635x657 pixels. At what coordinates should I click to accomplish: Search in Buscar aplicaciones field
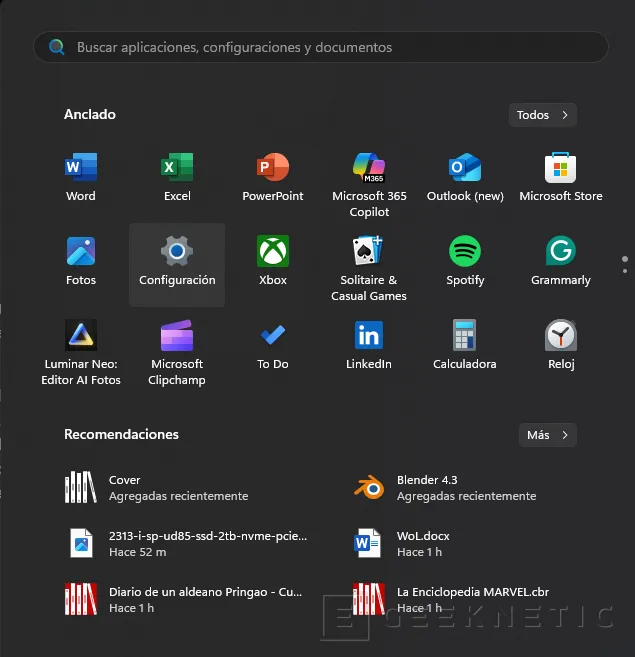point(321,47)
